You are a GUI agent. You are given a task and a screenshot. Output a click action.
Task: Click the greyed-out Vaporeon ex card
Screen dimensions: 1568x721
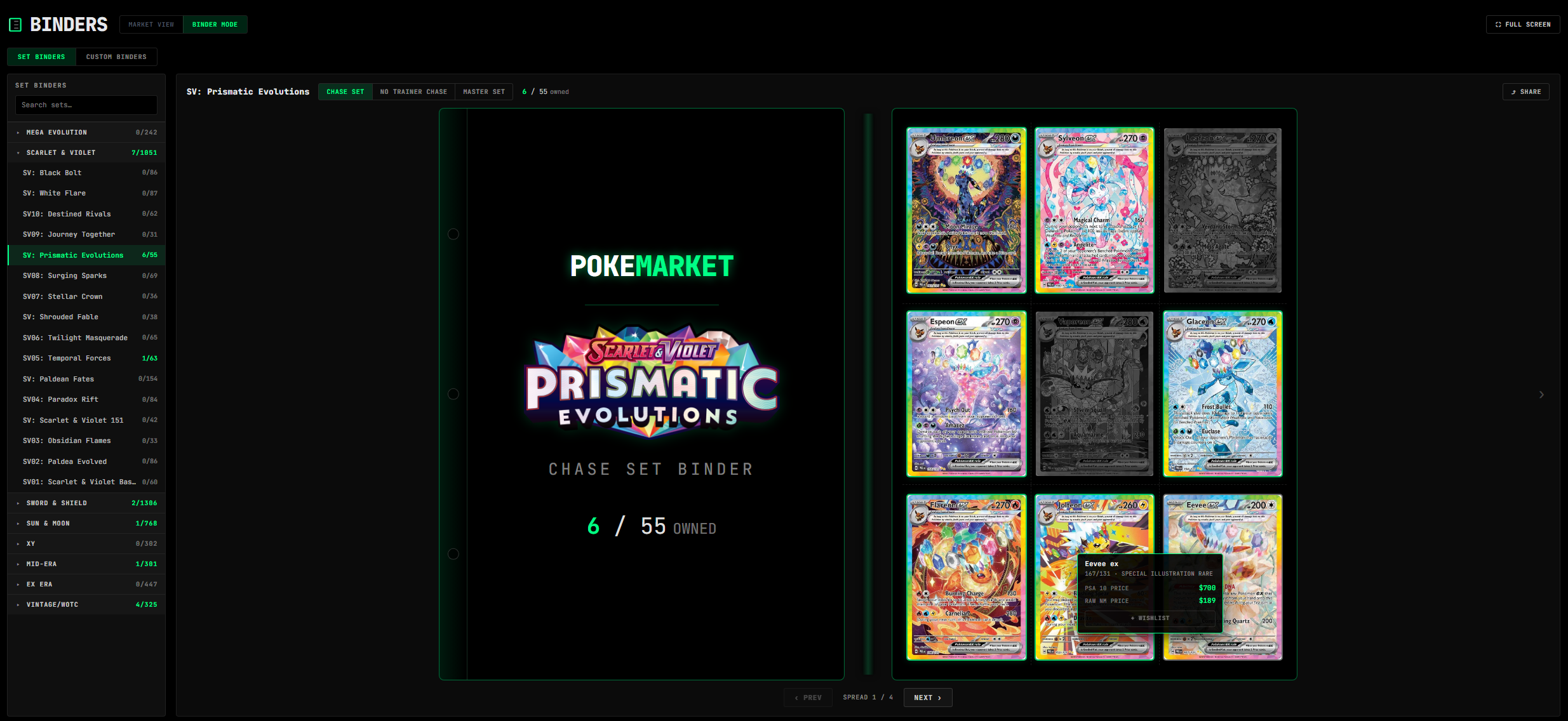click(1094, 394)
